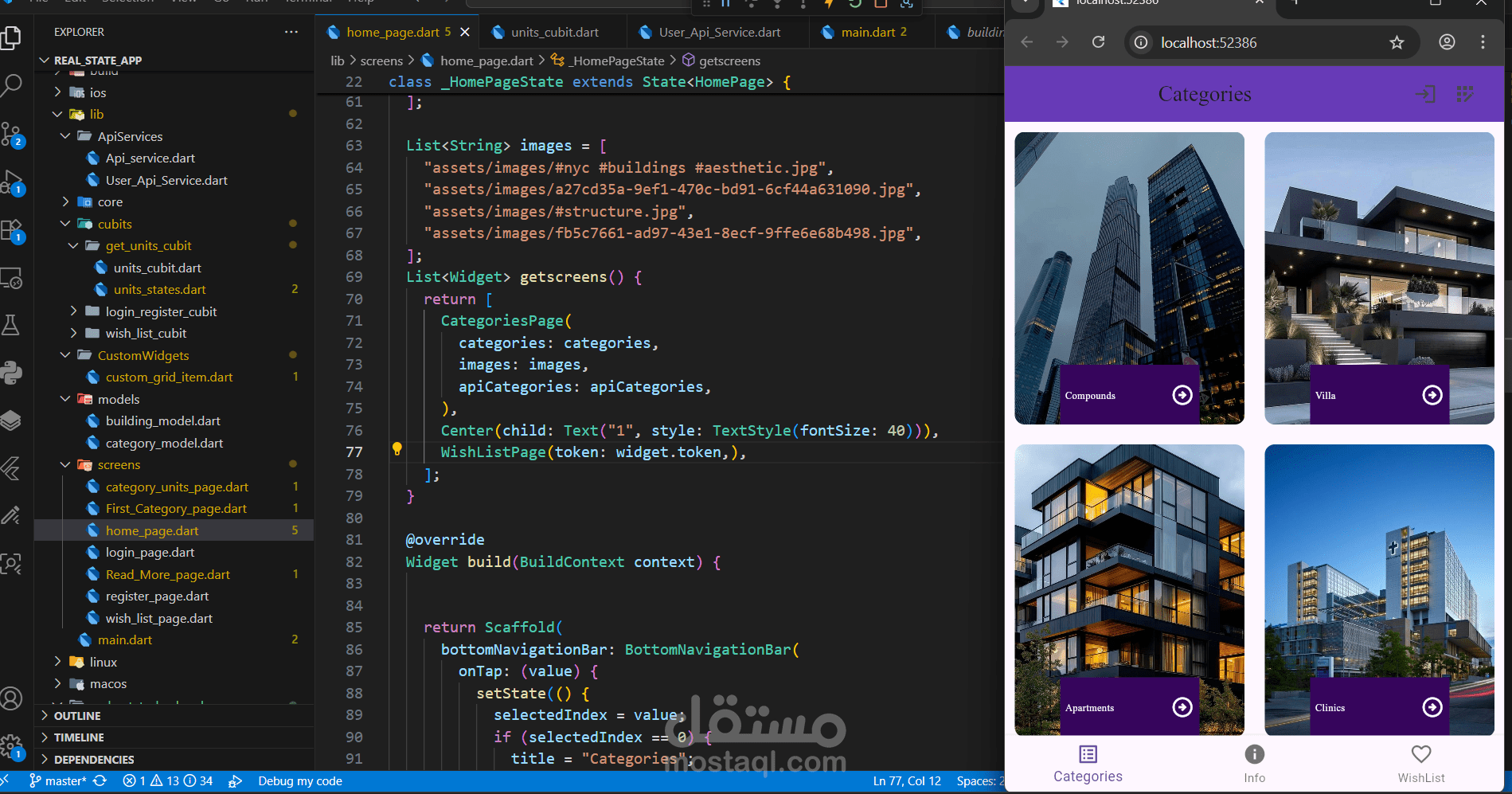Click the Synchronize Changes icon in status bar
This screenshot has width=1512, height=794.
(100, 781)
